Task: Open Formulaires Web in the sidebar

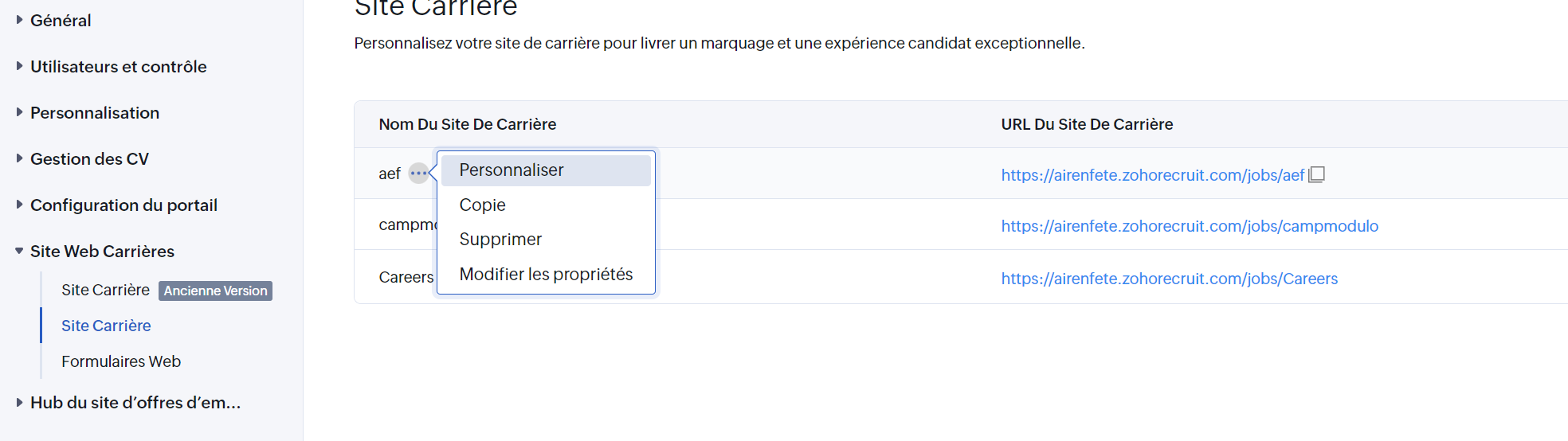Action: [x=121, y=361]
